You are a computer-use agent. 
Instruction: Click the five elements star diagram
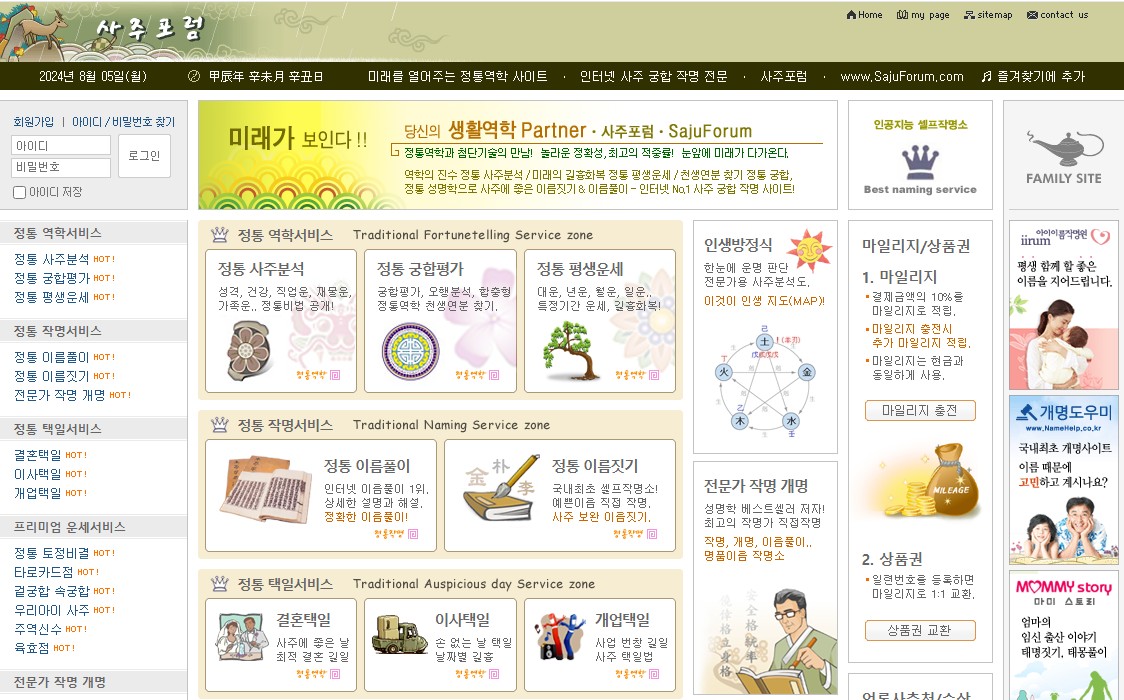(766, 380)
